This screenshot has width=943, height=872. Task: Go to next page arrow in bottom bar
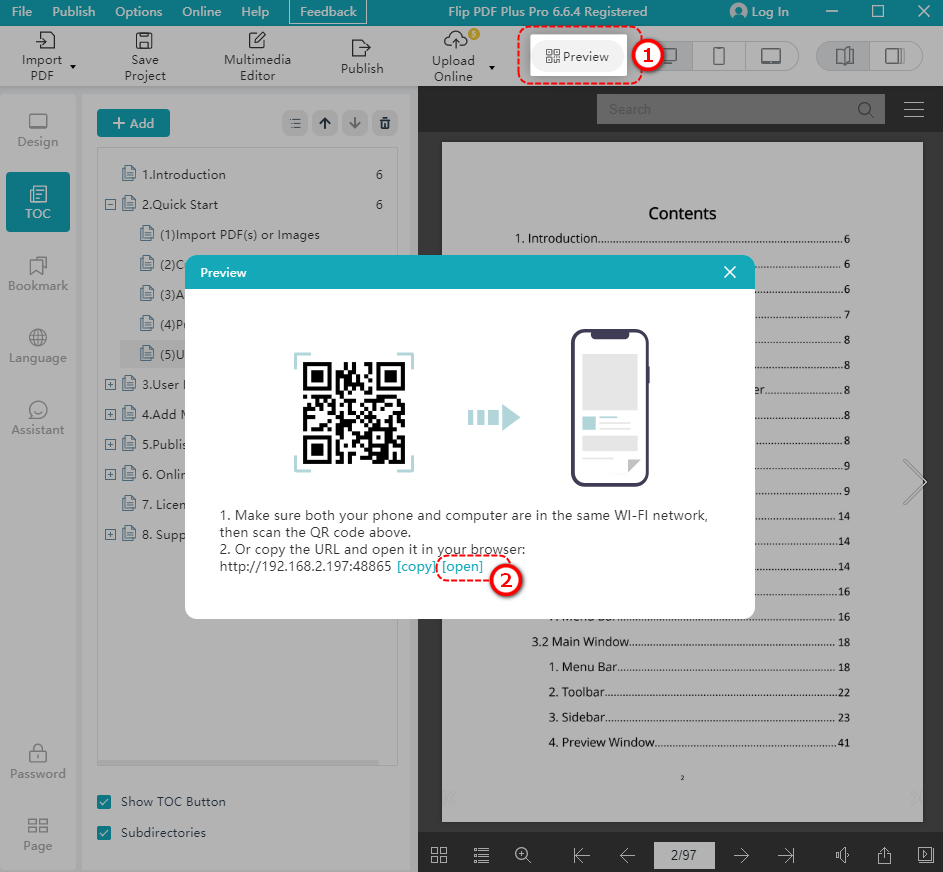742,855
